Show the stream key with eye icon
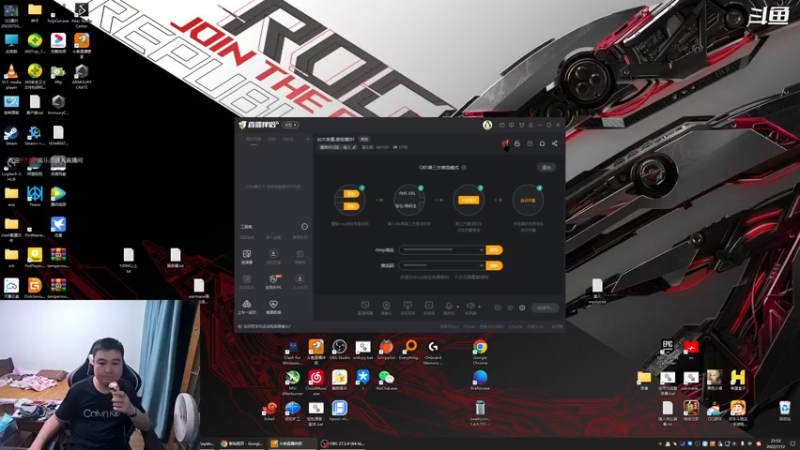This screenshot has height=450, width=800. pos(481,265)
